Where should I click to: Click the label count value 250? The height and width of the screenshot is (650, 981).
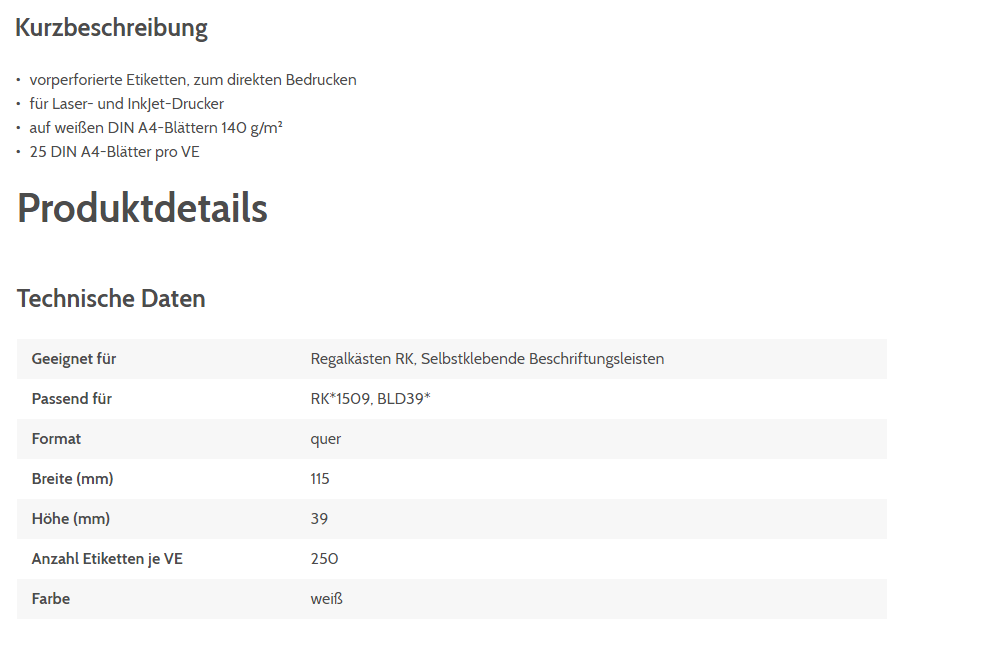click(324, 559)
